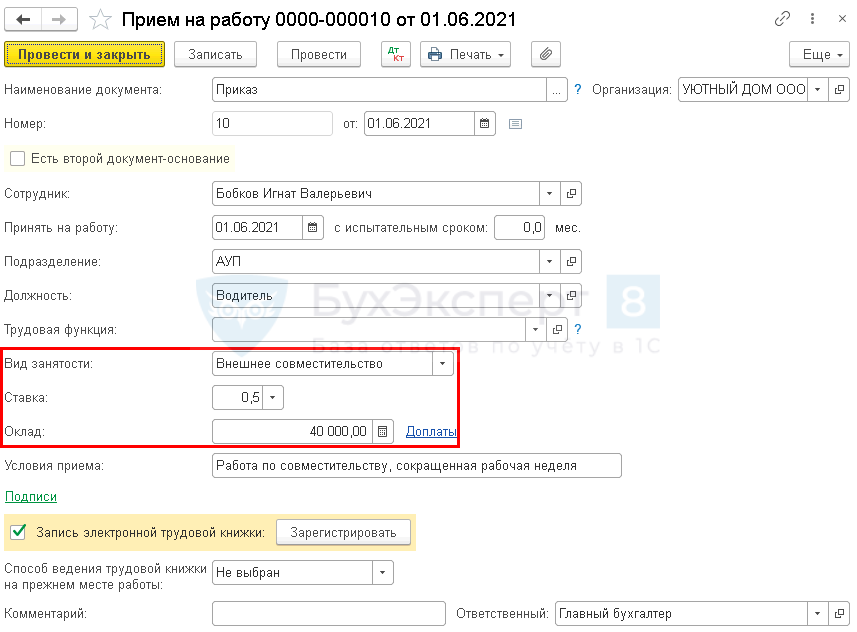Open the Еще menu
The image size is (857, 632).
tap(819, 54)
